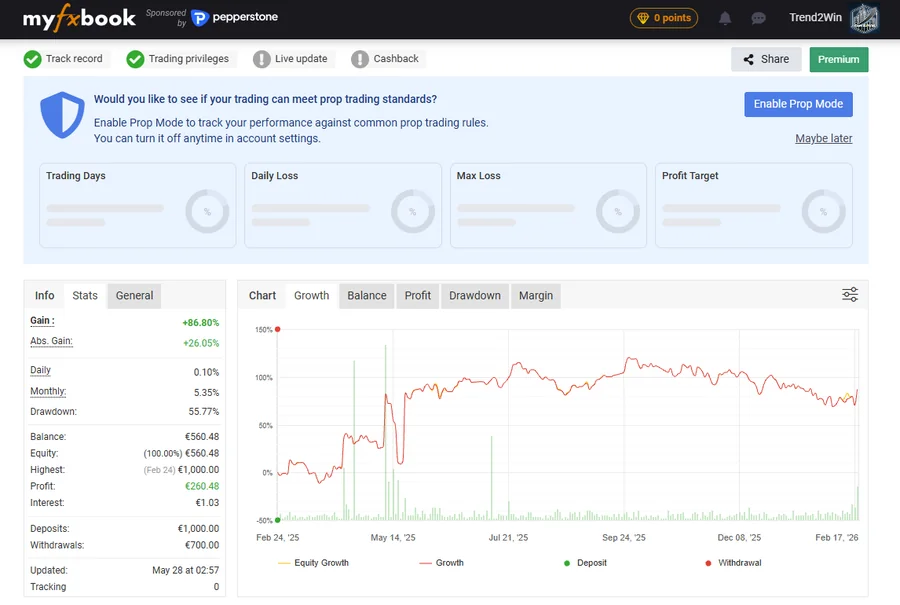900x605 pixels.
Task: Switch to the General tab
Action: coord(134,296)
